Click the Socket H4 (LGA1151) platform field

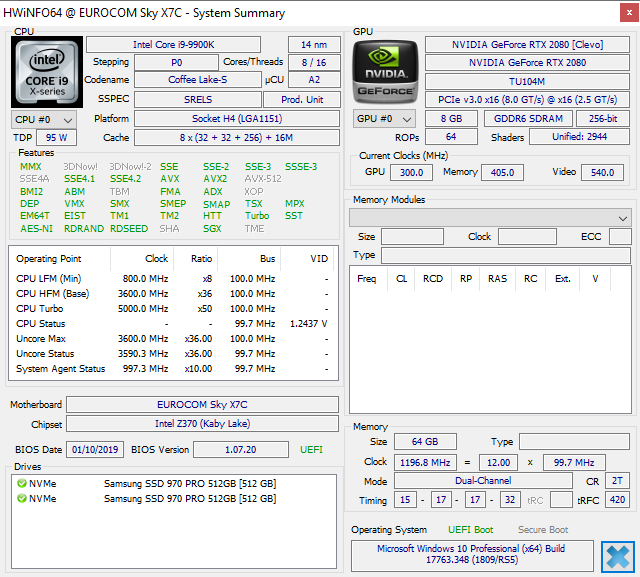(237, 119)
